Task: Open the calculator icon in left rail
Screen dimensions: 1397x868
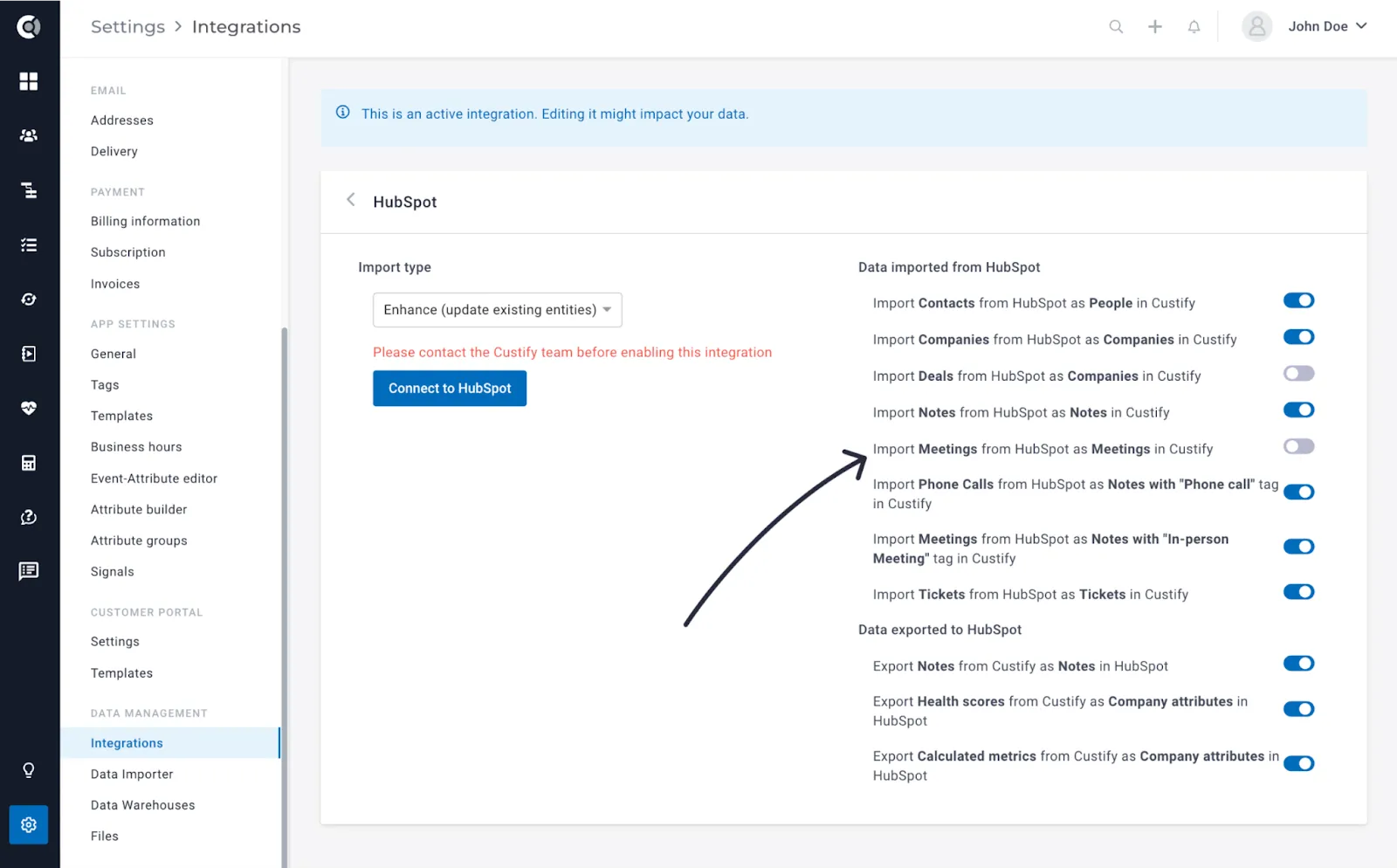Action: point(29,463)
